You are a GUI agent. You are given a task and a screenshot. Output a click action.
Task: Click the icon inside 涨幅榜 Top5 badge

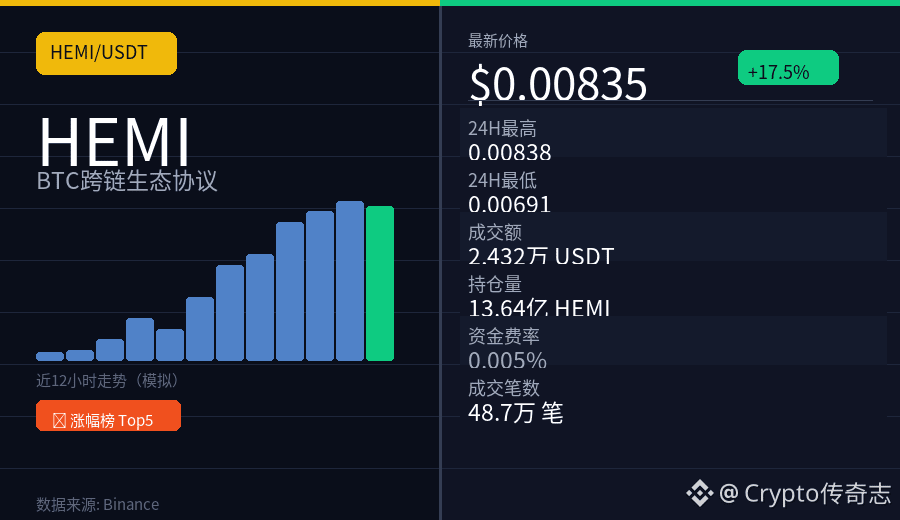[59, 421]
